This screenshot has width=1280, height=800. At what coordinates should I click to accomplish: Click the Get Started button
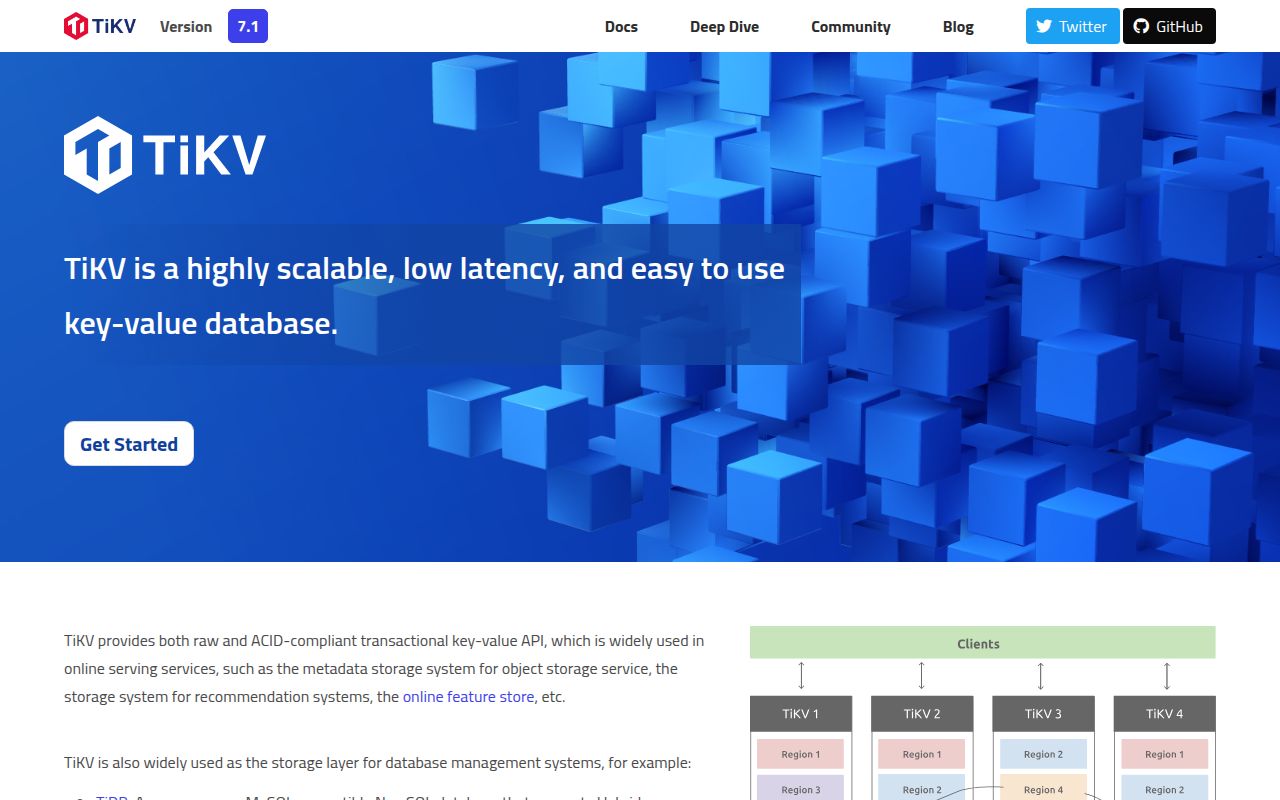129,444
